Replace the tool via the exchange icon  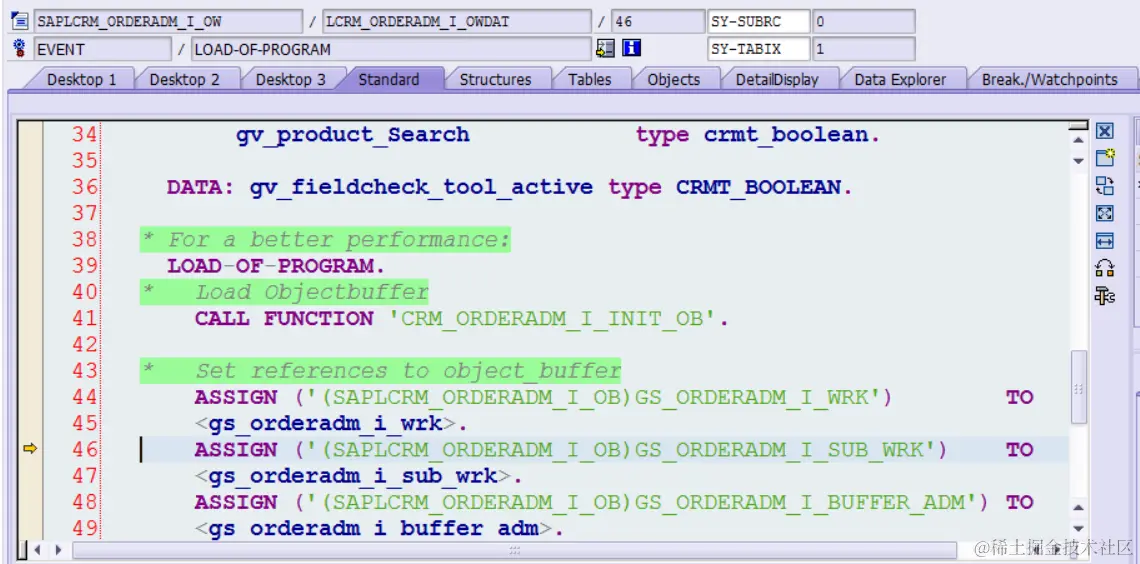click(x=1104, y=268)
